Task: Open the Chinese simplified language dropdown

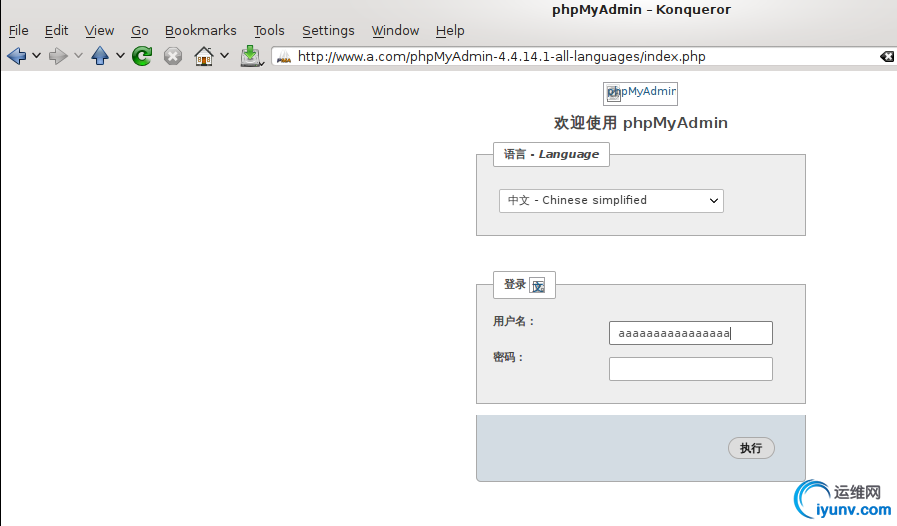Action: pyautogui.click(x=611, y=201)
